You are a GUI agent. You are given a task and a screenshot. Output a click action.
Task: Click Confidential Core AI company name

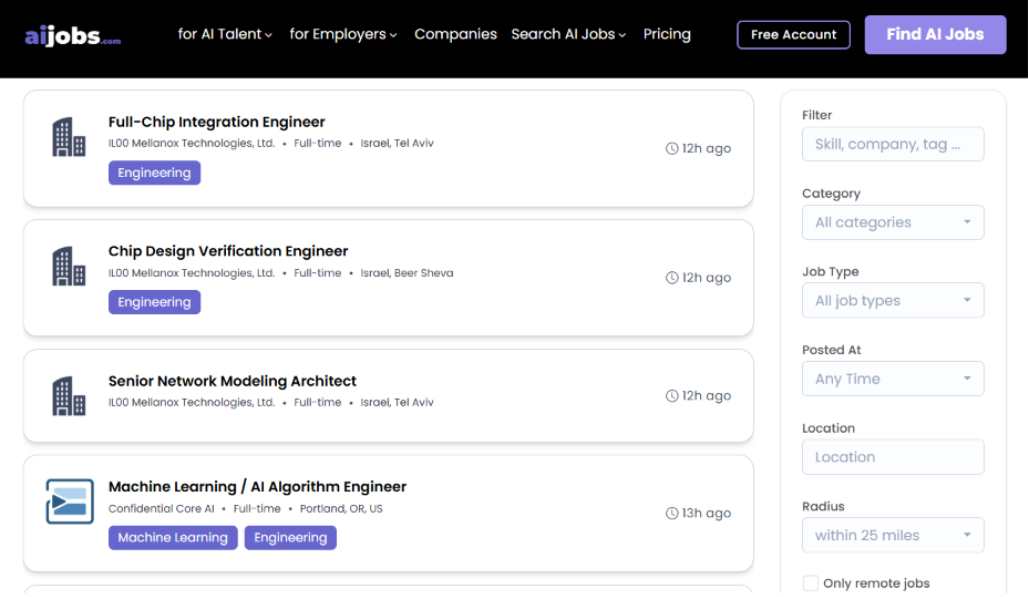tap(161, 509)
